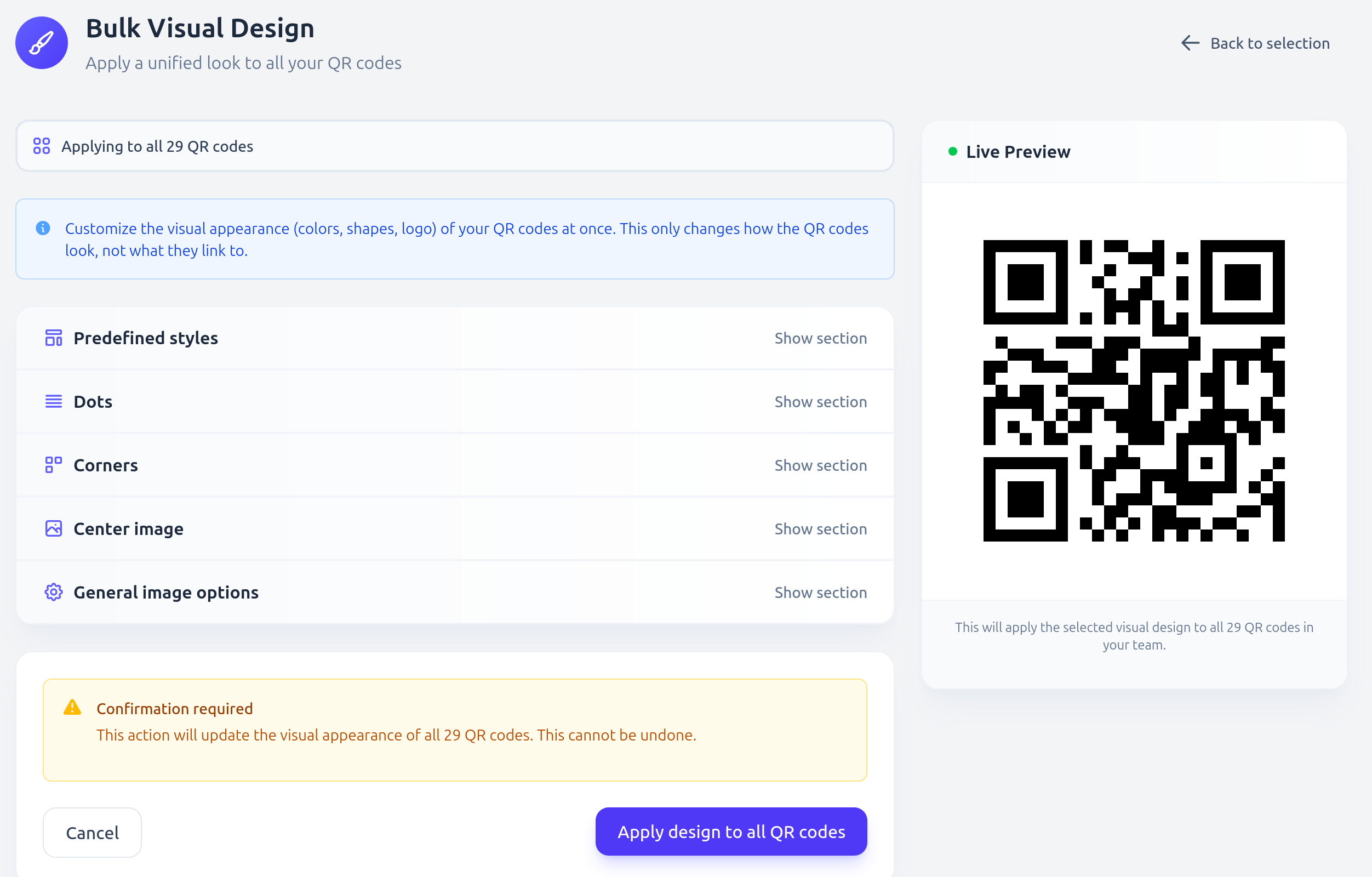The width and height of the screenshot is (1372, 877).
Task: Click the grid icon next to Applying to all 29 QR codes
Action: click(x=42, y=146)
